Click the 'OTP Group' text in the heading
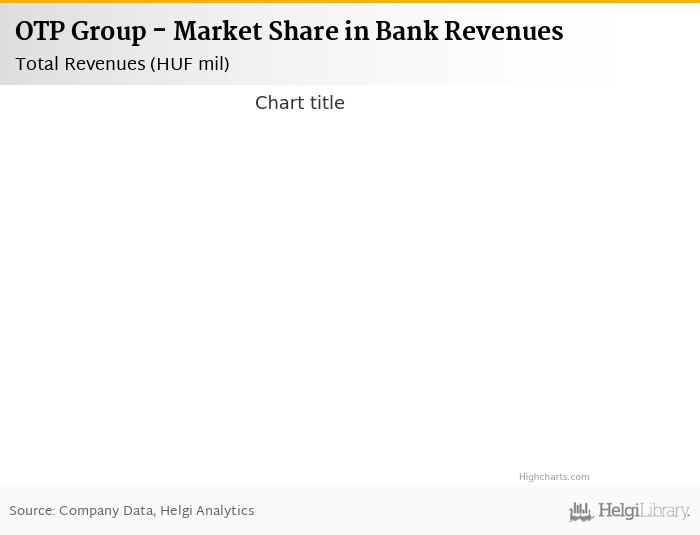The height and width of the screenshot is (535, 700). (x=80, y=32)
